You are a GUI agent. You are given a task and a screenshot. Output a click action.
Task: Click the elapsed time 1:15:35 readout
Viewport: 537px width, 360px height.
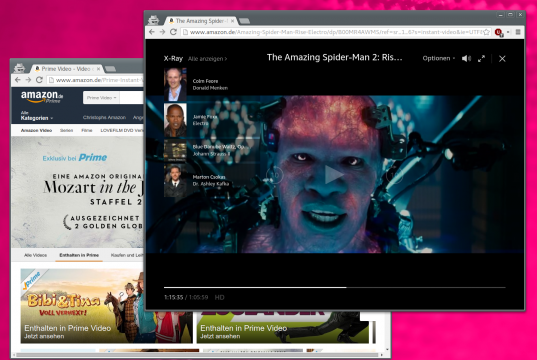[x=173, y=297]
